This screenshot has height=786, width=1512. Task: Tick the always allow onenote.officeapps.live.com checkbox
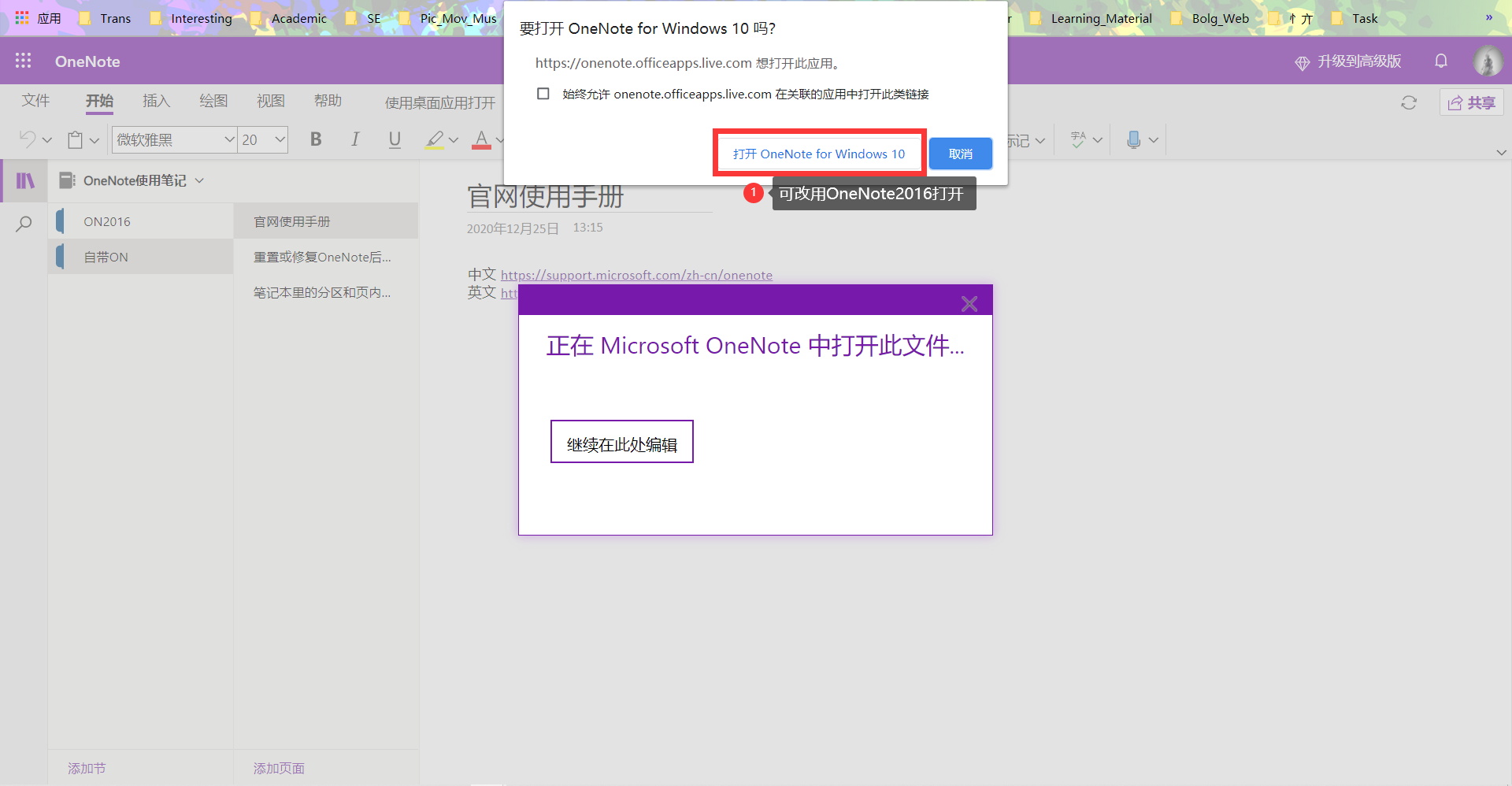pyautogui.click(x=543, y=94)
